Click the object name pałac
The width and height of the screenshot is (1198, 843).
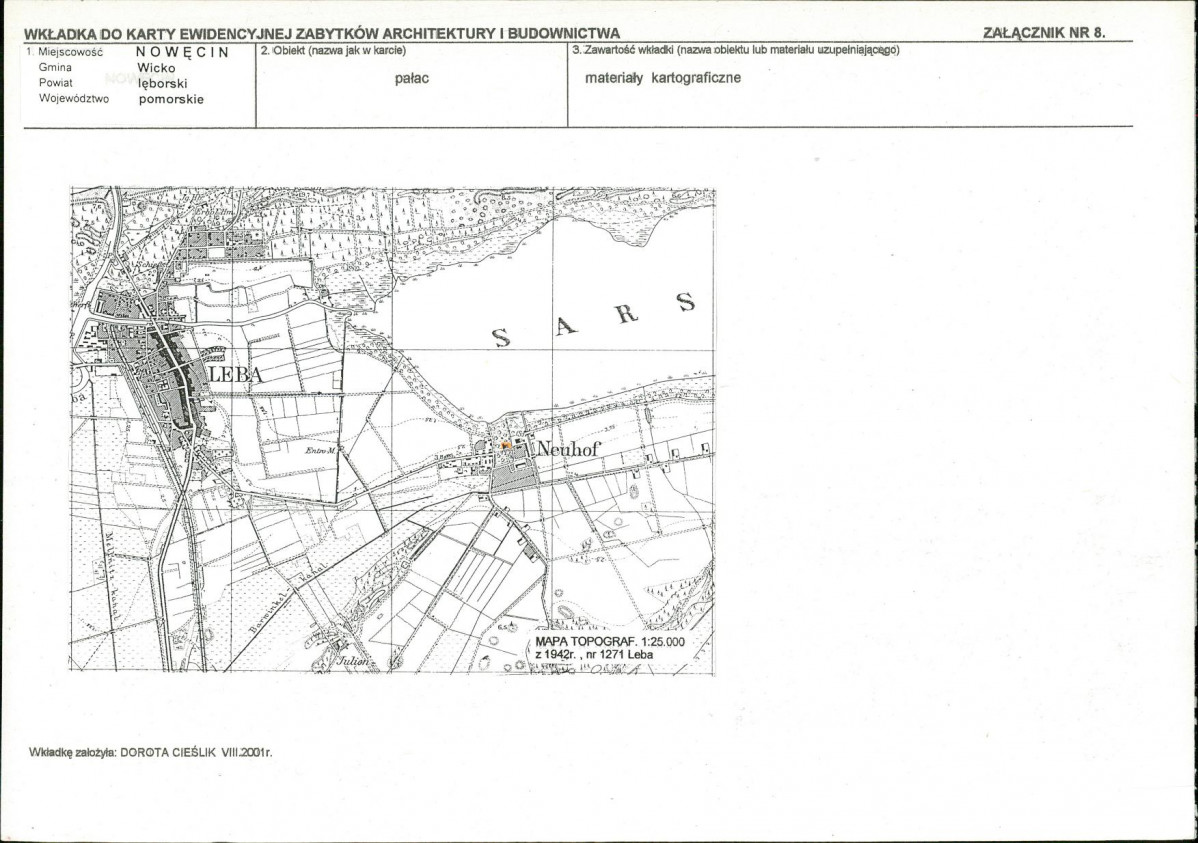click(x=412, y=79)
